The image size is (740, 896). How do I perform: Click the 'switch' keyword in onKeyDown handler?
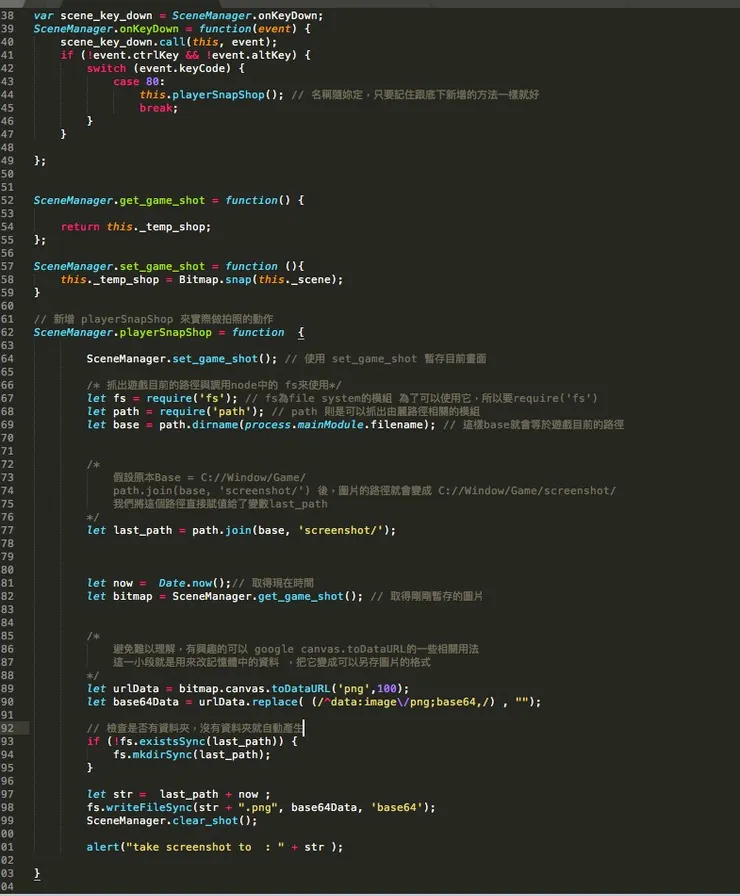point(106,69)
